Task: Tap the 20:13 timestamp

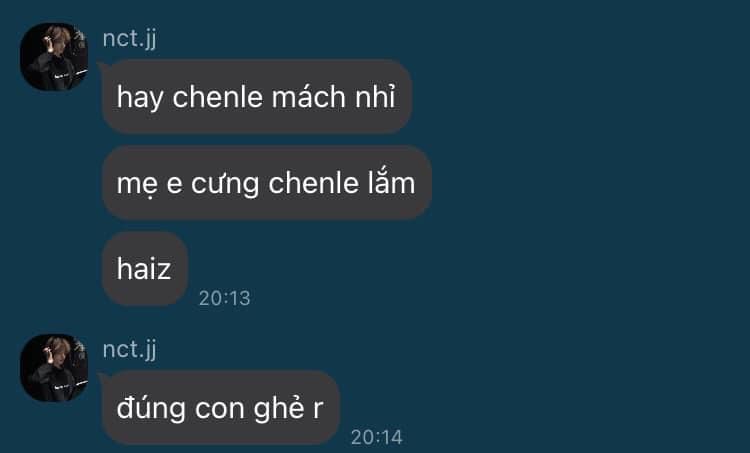Action: pos(224,298)
